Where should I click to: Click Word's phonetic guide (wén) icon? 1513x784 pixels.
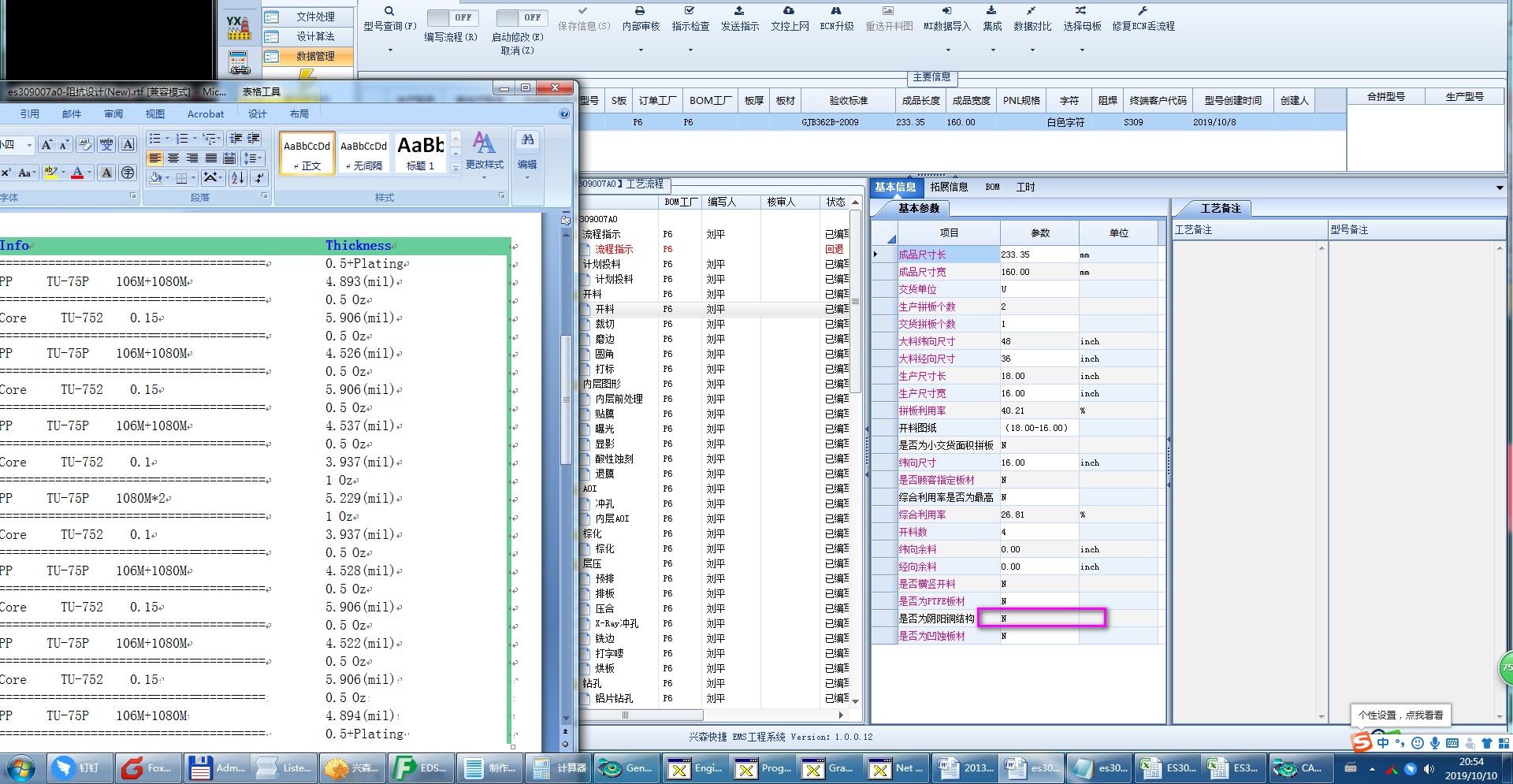[x=106, y=144]
